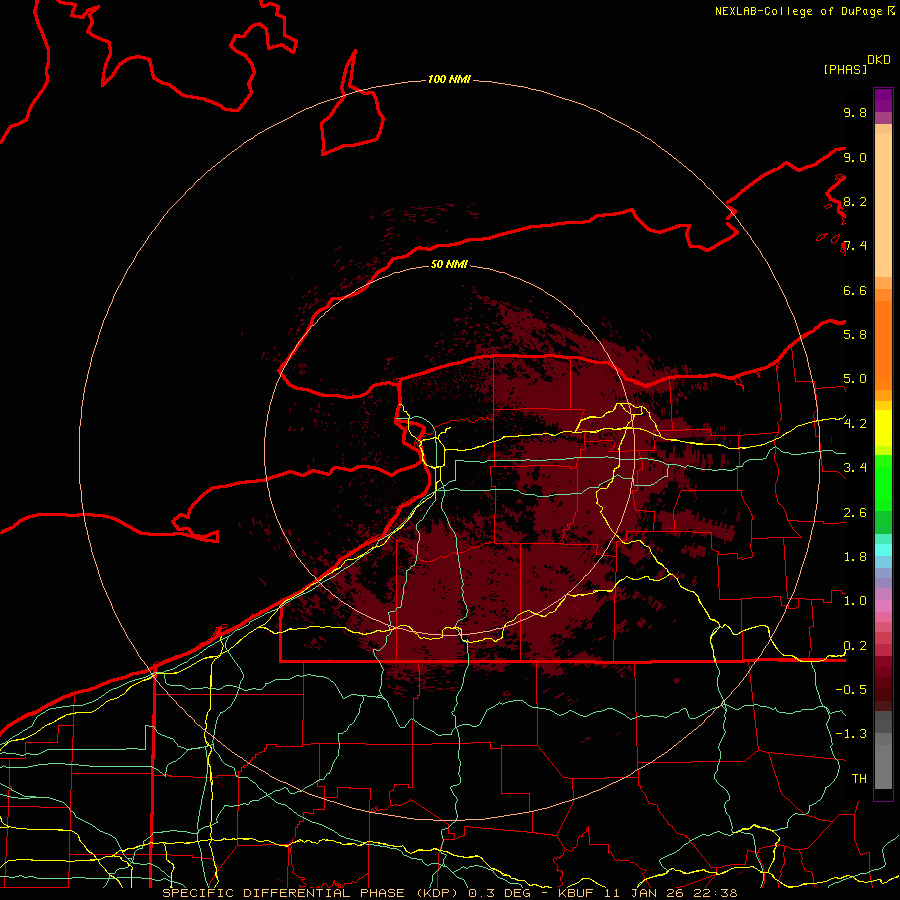Select the 9.8 value on the scale
Viewport: 900px width, 900px height.
[x=855, y=112]
